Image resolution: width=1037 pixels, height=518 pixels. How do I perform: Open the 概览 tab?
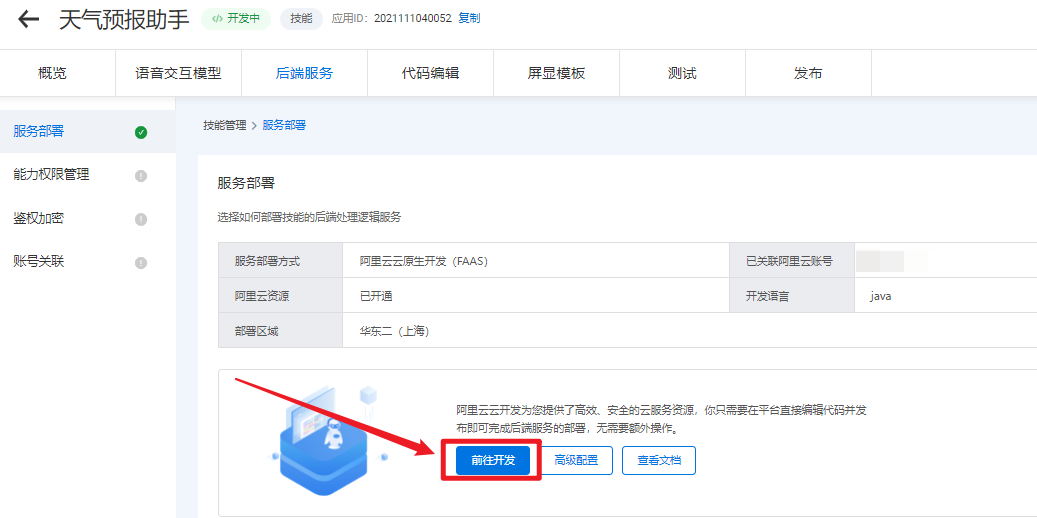point(52,73)
